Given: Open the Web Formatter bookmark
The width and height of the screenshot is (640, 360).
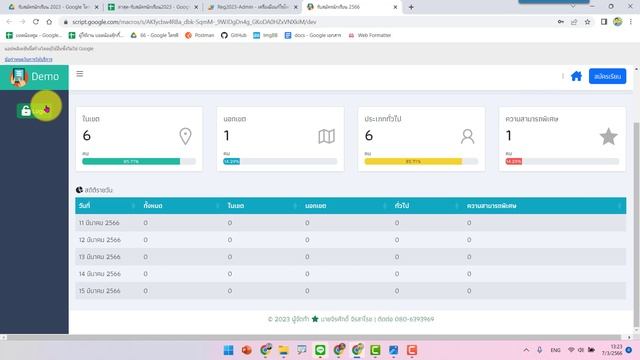Looking at the screenshot, I should click(370, 35).
